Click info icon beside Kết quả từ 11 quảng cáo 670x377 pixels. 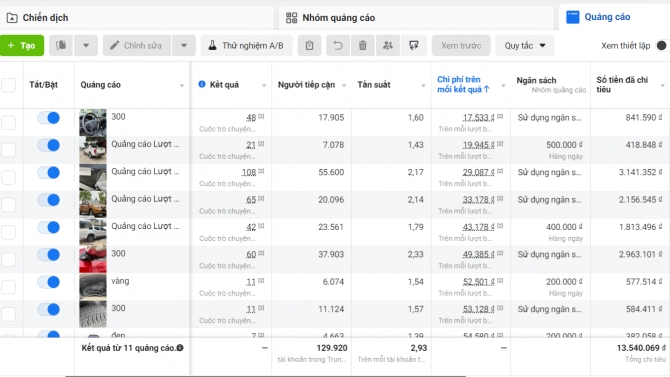point(180,348)
